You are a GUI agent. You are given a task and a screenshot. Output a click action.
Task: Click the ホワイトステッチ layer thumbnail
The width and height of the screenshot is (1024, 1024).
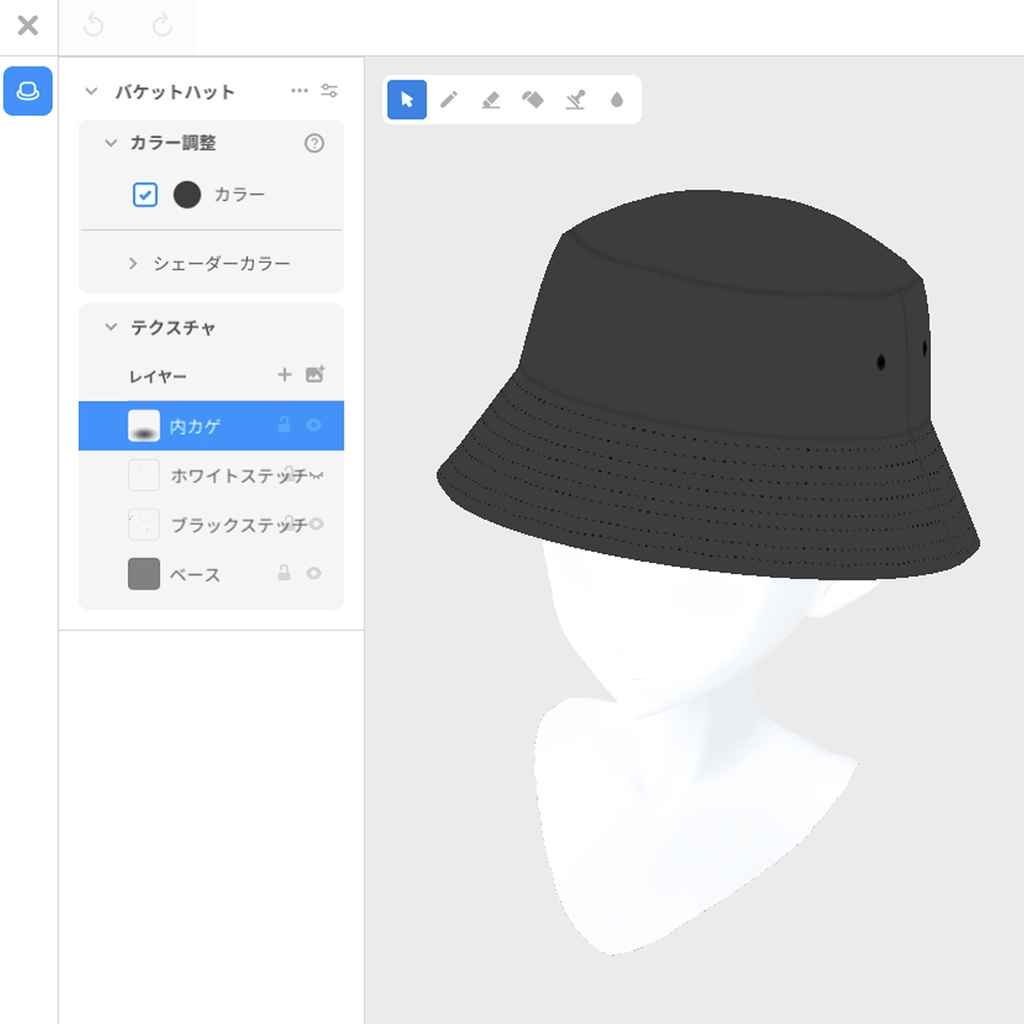[x=144, y=475]
